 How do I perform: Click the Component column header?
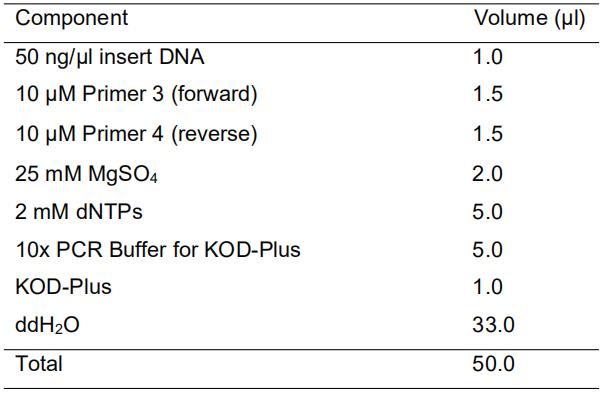(71, 18)
